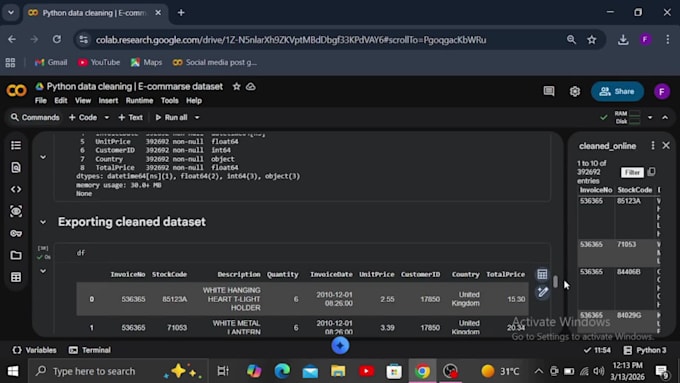Add a new Text cell
The image size is (680, 383).
[131, 118]
